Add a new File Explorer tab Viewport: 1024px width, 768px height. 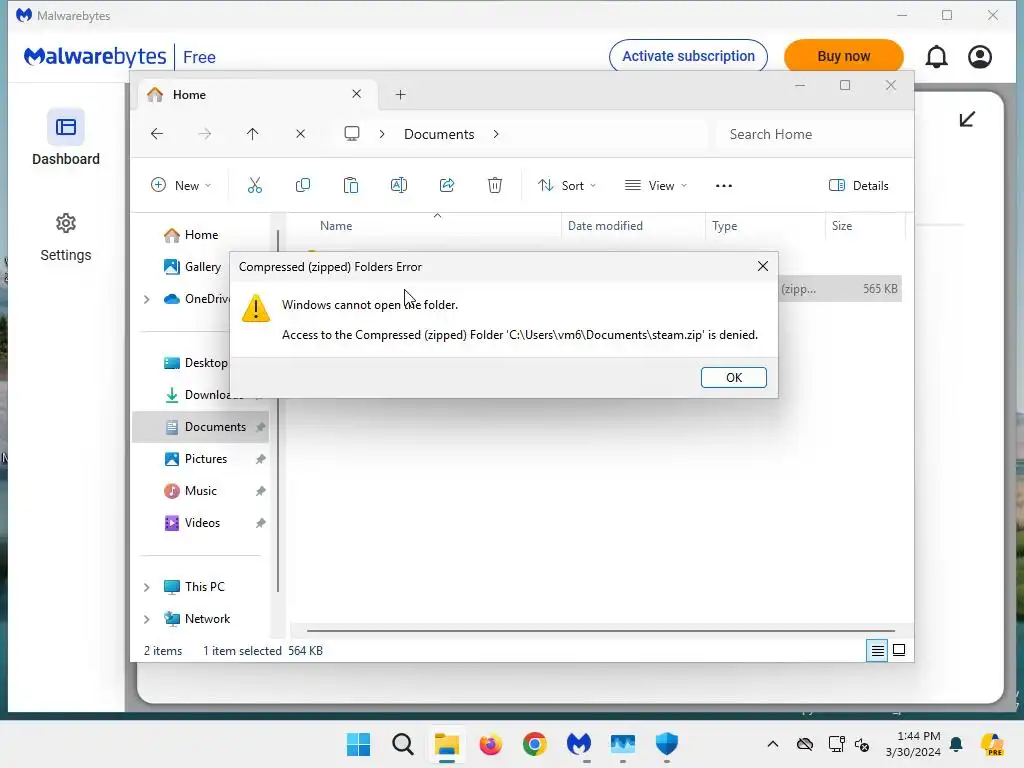(x=400, y=95)
